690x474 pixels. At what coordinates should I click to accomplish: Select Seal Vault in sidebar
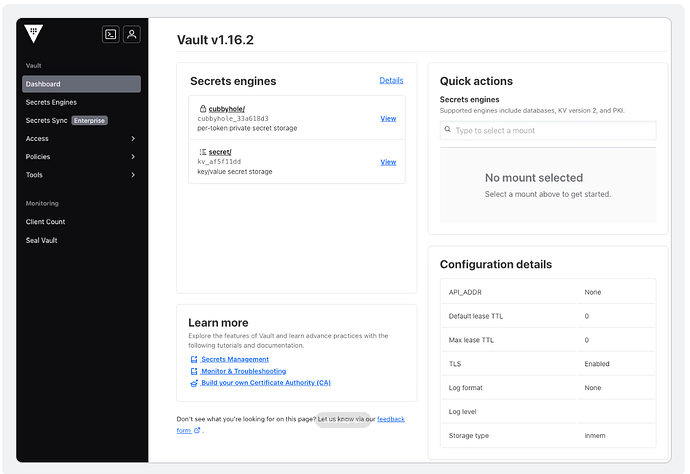tap(41, 240)
